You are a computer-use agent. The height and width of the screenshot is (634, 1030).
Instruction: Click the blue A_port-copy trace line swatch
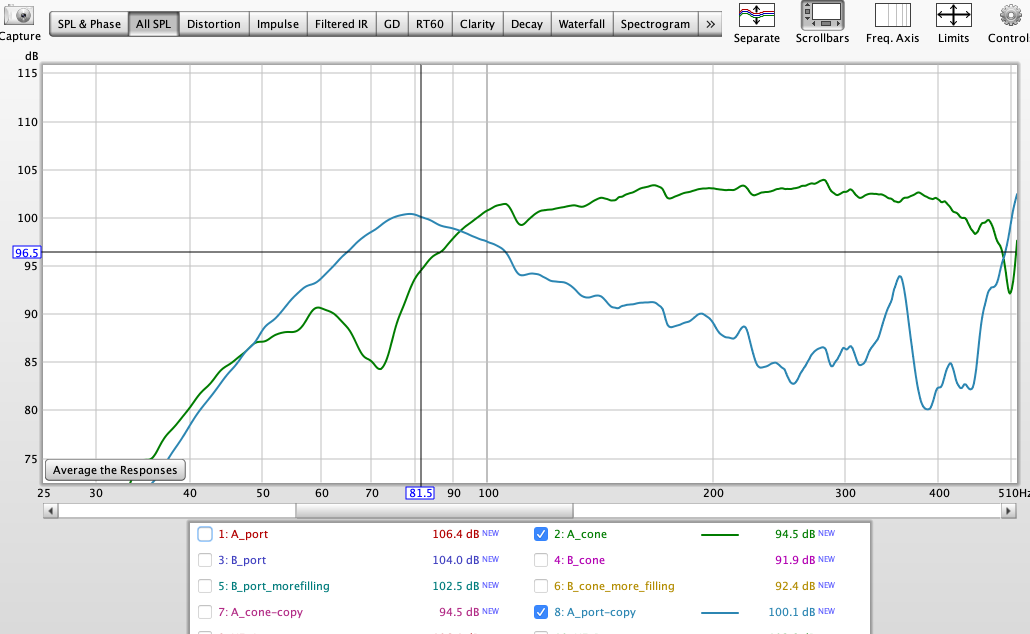pos(720,613)
